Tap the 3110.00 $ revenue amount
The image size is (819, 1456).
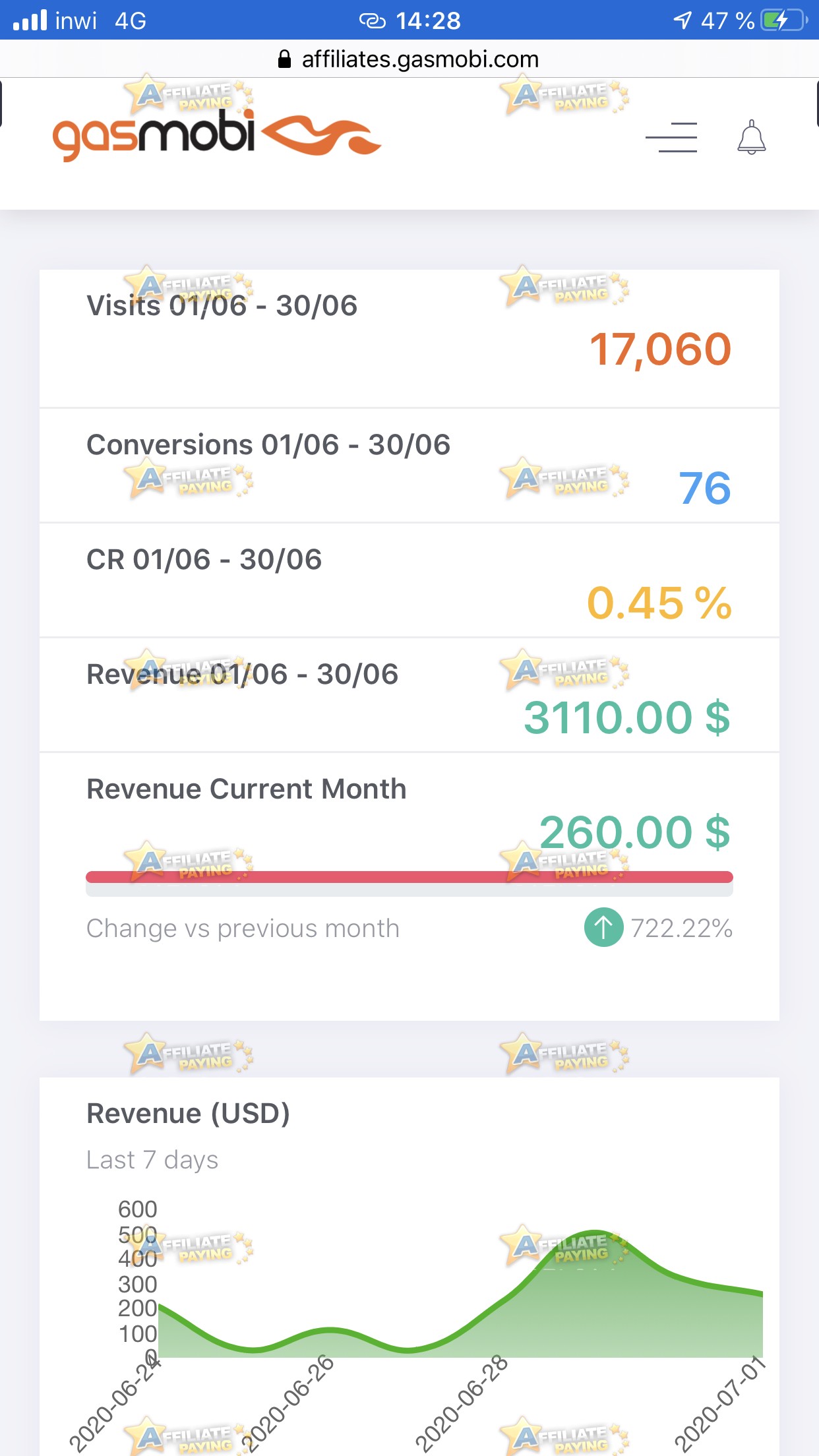click(627, 717)
